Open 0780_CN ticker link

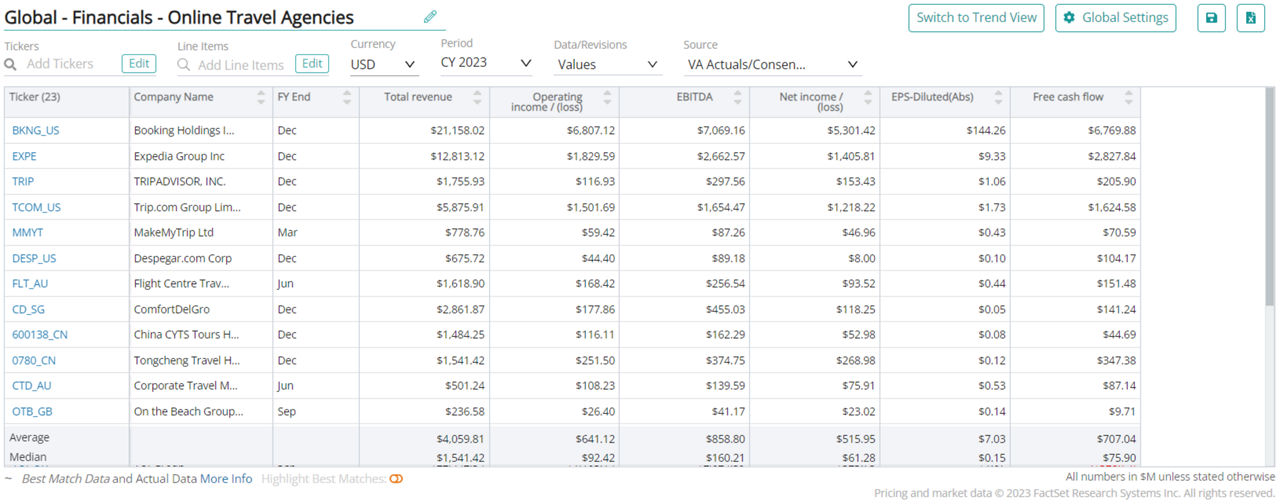coord(34,360)
